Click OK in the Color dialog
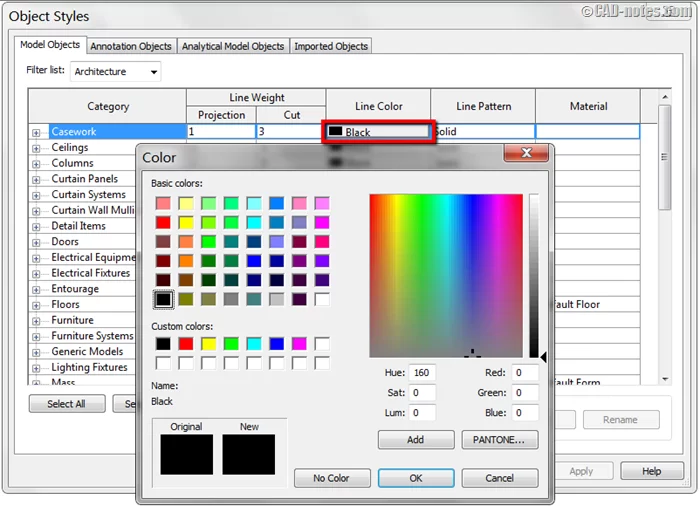 tap(416, 478)
